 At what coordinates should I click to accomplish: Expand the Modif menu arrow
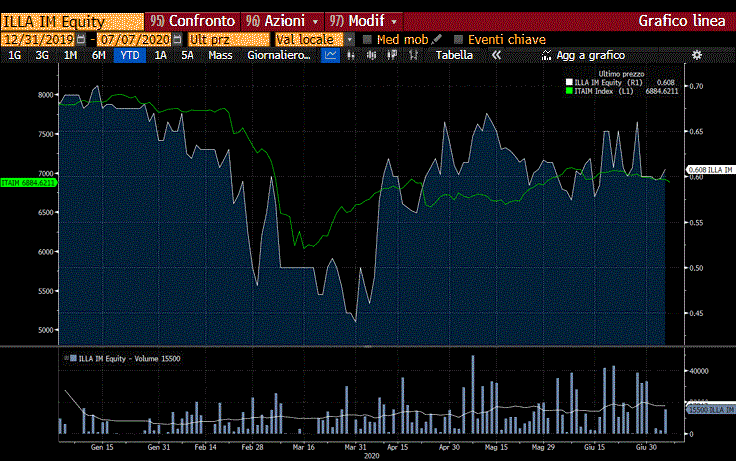394,22
